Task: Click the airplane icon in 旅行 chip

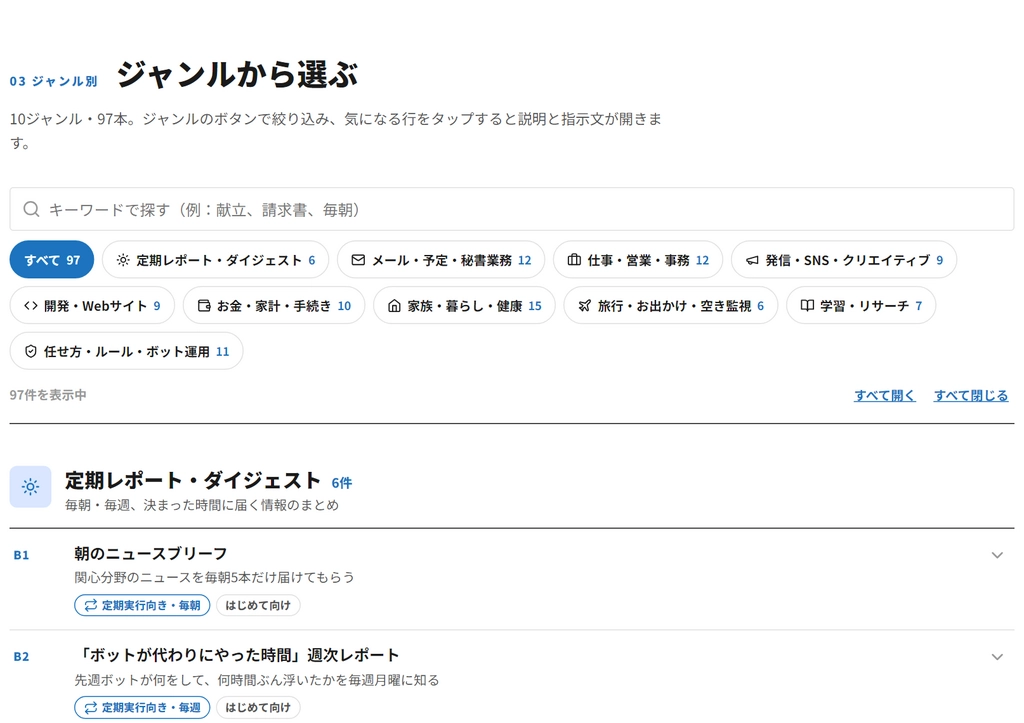Action: 584,306
